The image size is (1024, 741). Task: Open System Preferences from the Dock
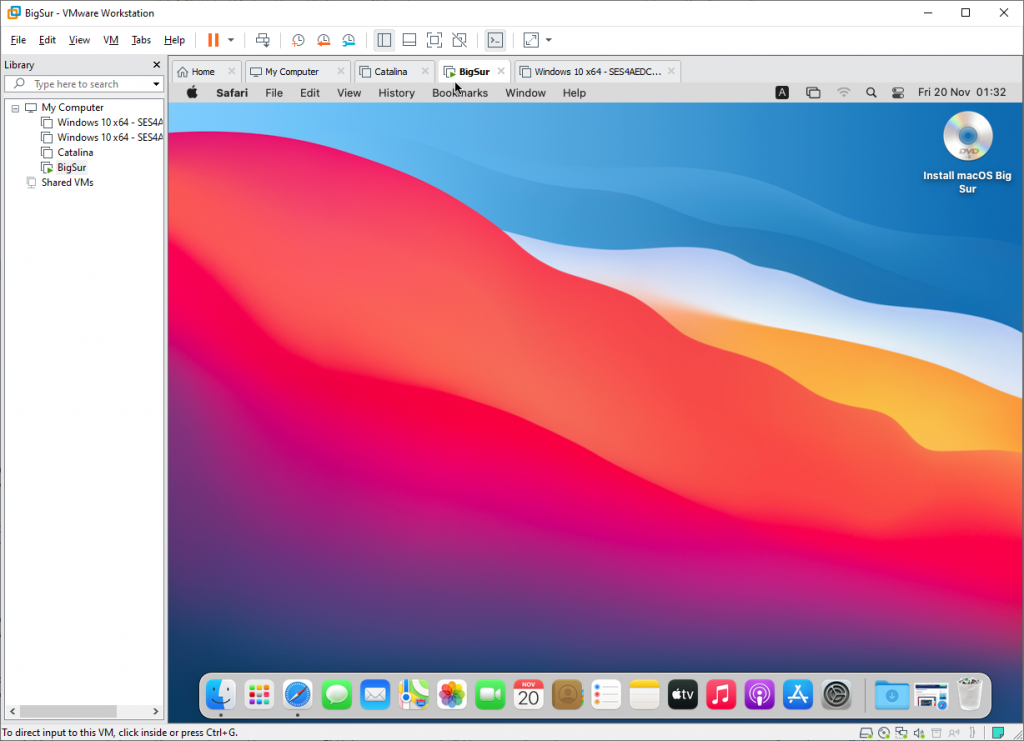(836, 694)
